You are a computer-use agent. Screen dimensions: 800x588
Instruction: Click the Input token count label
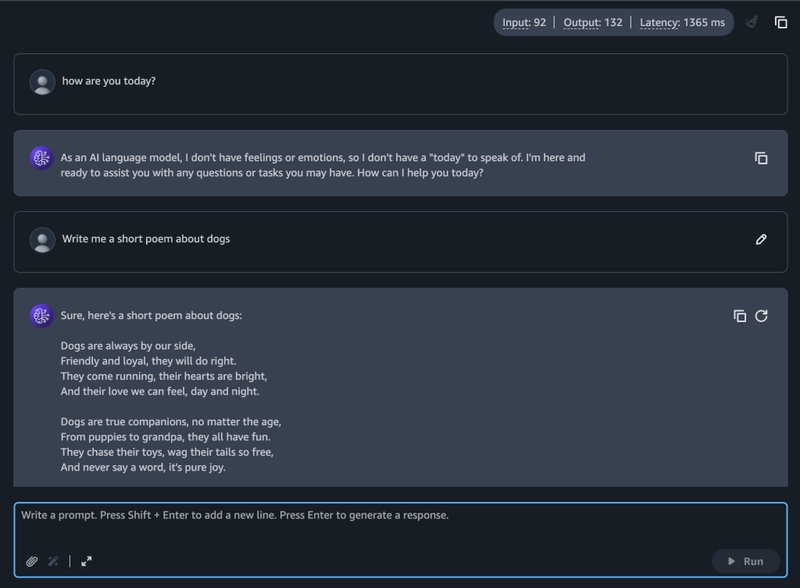pos(524,22)
